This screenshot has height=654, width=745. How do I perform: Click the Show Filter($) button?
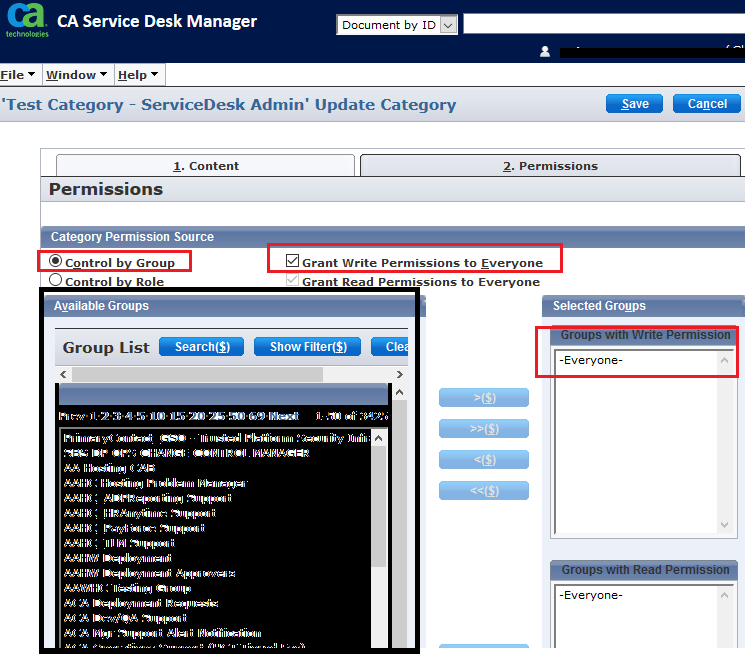click(x=308, y=347)
